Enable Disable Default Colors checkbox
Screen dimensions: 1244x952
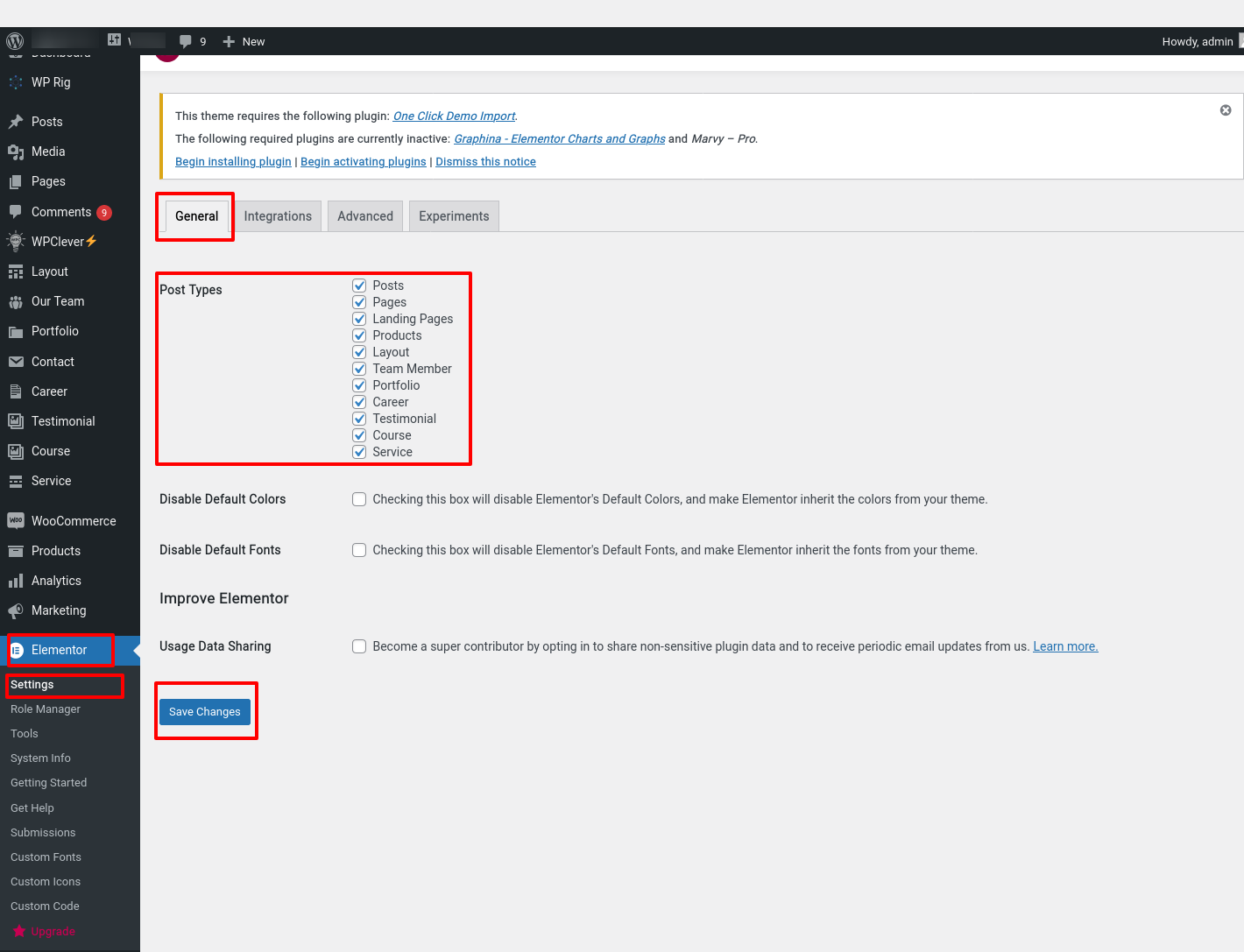tap(359, 499)
